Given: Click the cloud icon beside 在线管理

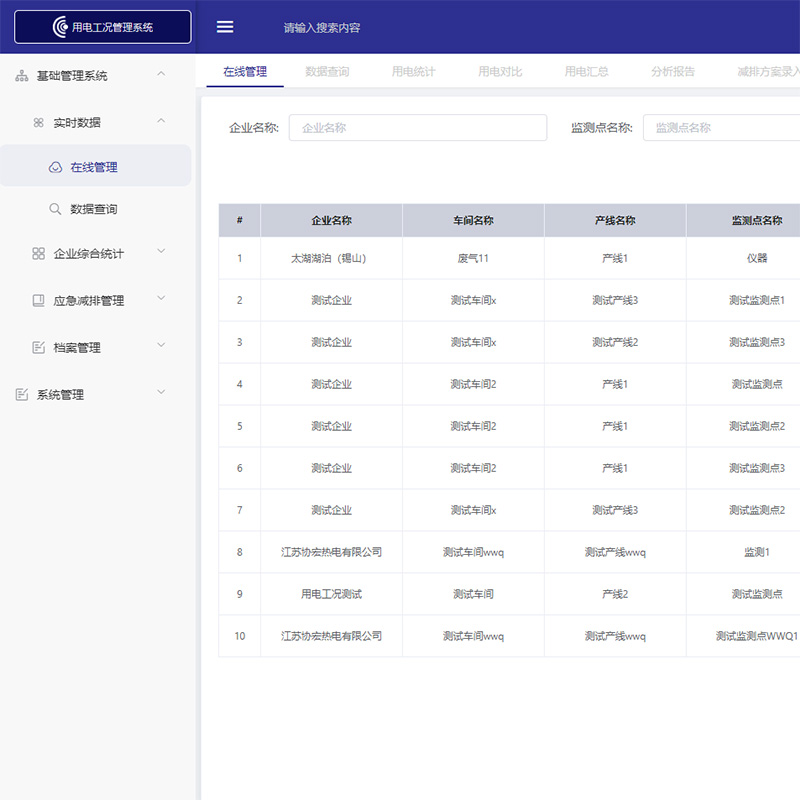Looking at the screenshot, I should 57,165.
